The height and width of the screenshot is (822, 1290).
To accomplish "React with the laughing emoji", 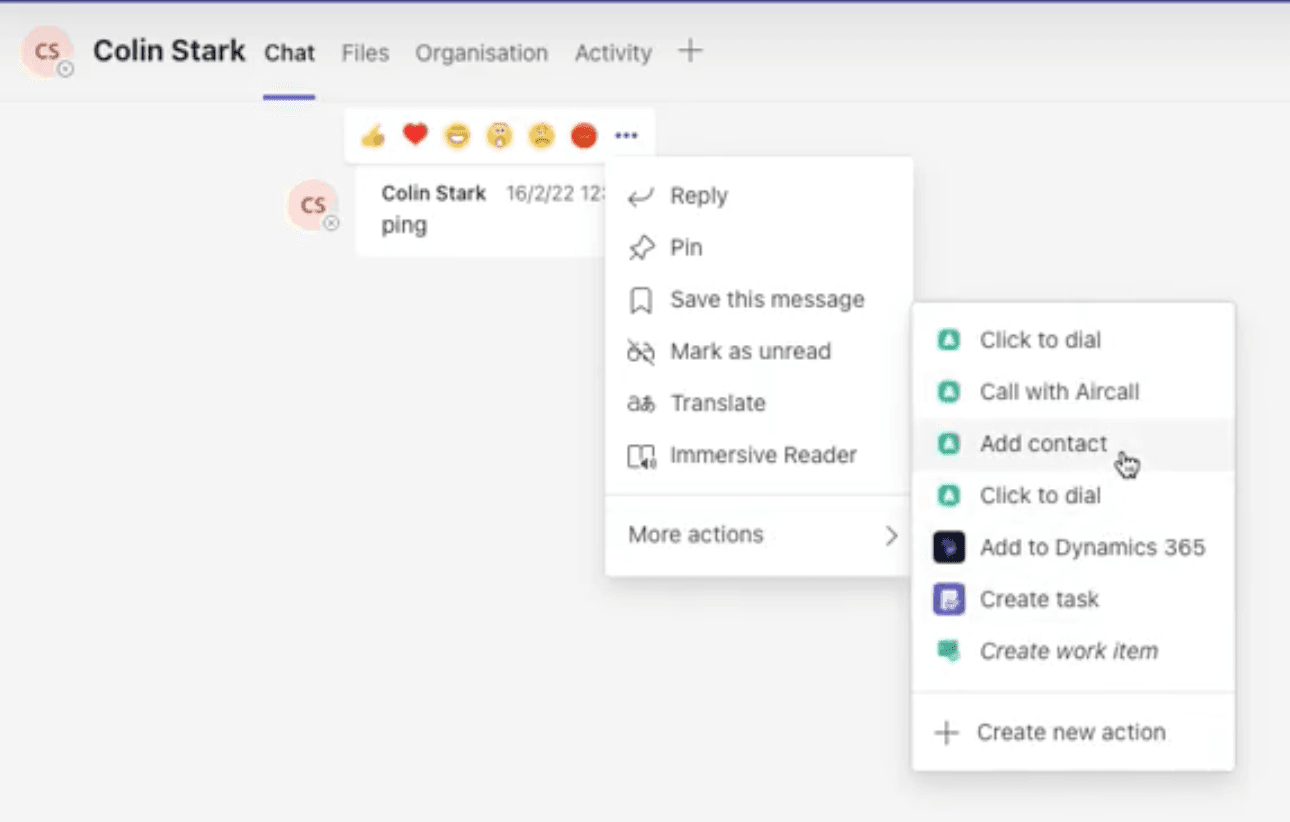I will click(457, 136).
